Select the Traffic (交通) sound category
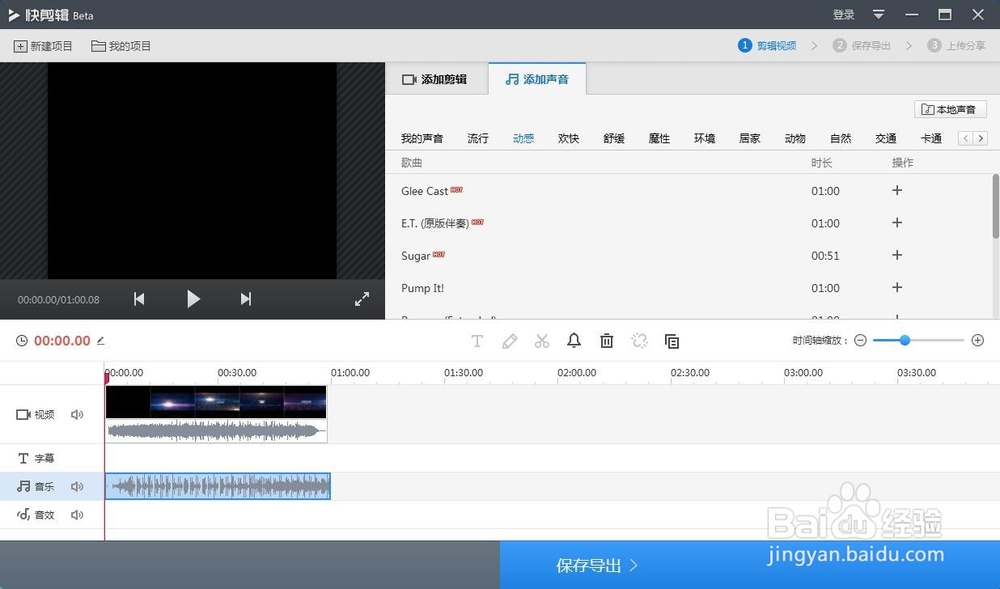Screen dimensions: 1000x589 885,138
